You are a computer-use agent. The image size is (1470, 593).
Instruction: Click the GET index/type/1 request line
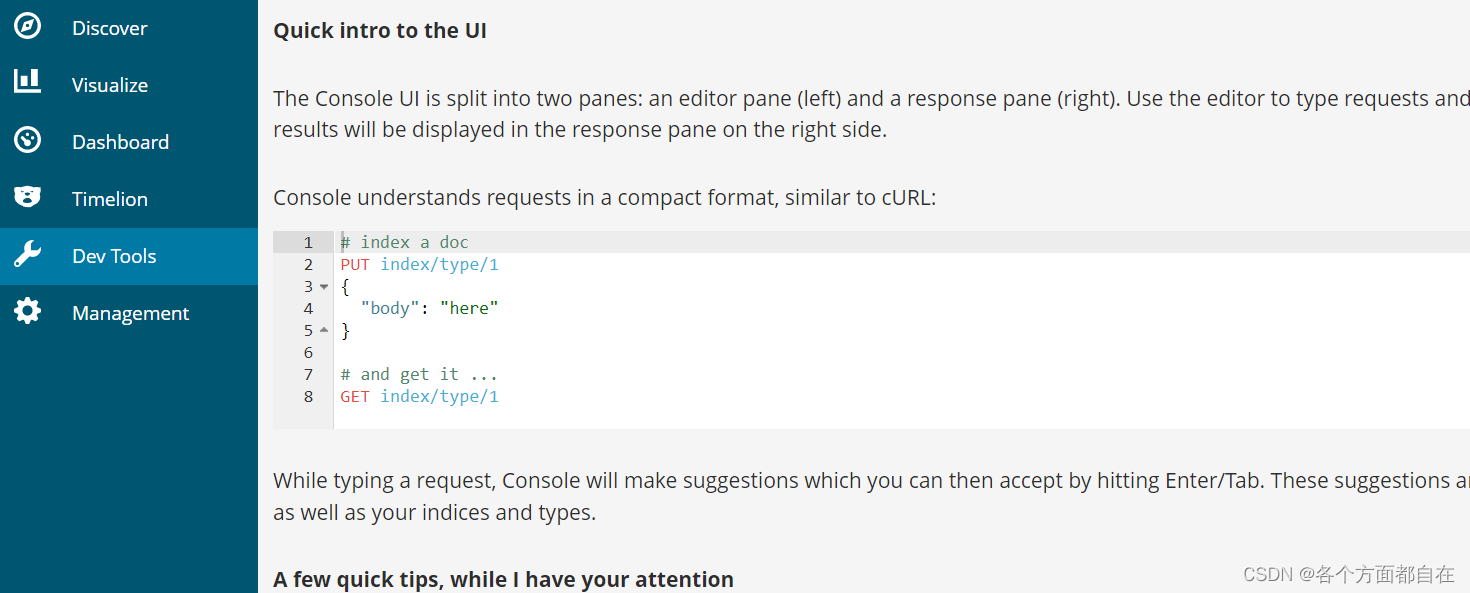tap(419, 396)
